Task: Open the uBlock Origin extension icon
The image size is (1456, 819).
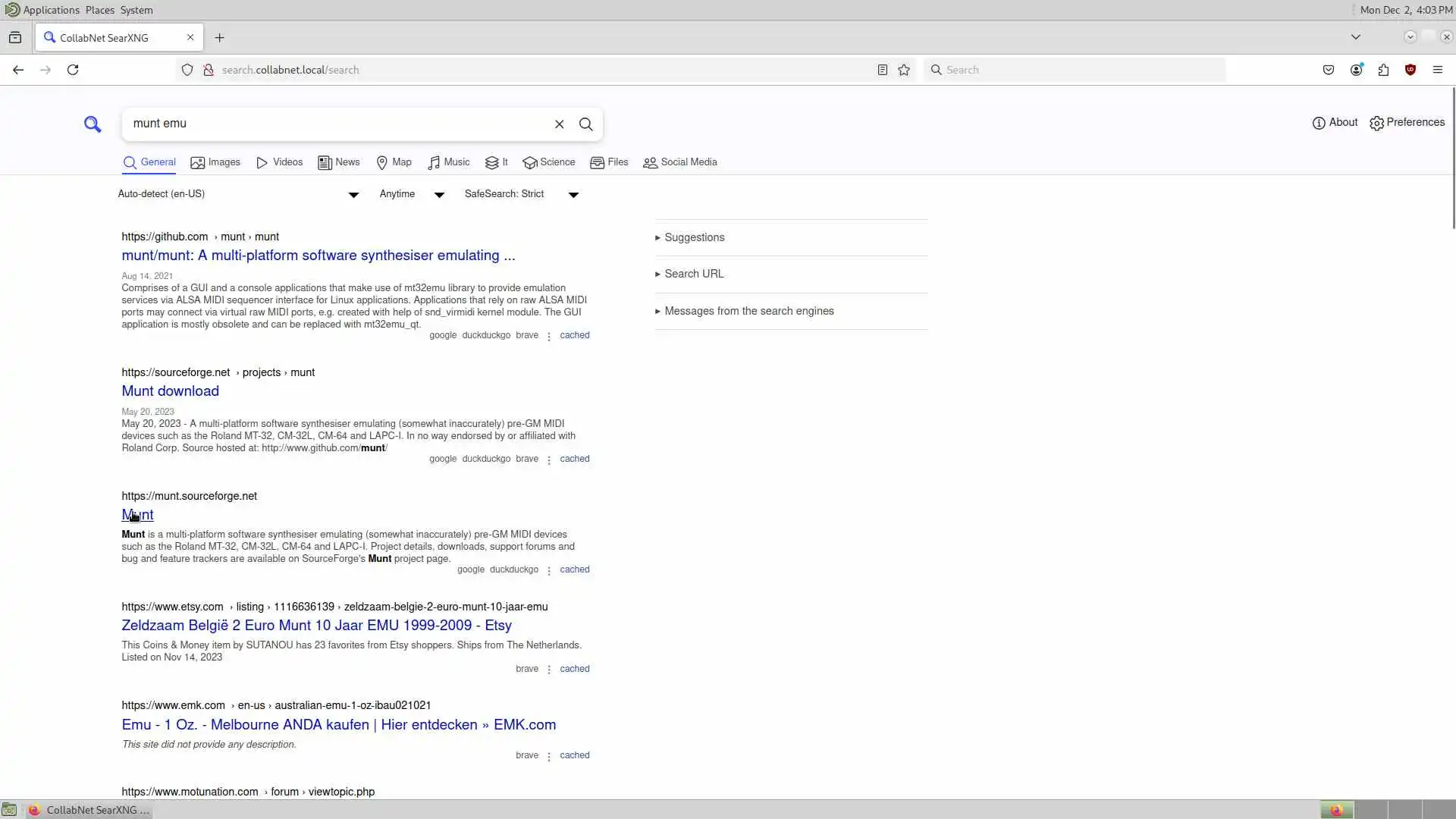Action: 1410,70
